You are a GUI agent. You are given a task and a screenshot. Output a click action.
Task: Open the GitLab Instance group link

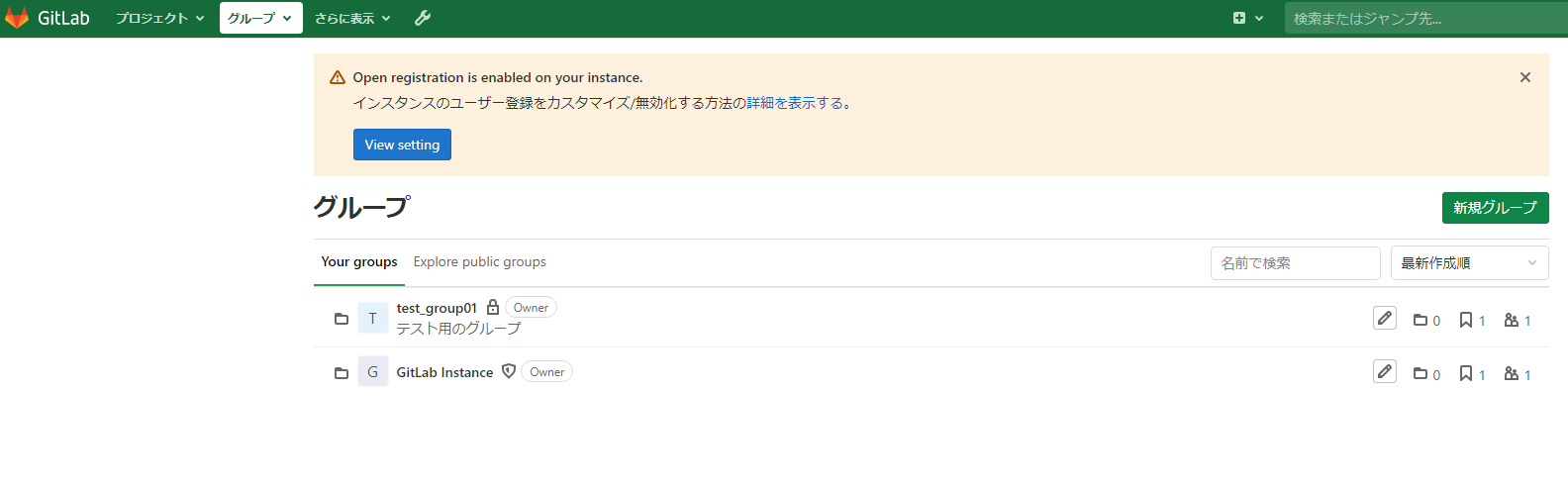click(444, 372)
